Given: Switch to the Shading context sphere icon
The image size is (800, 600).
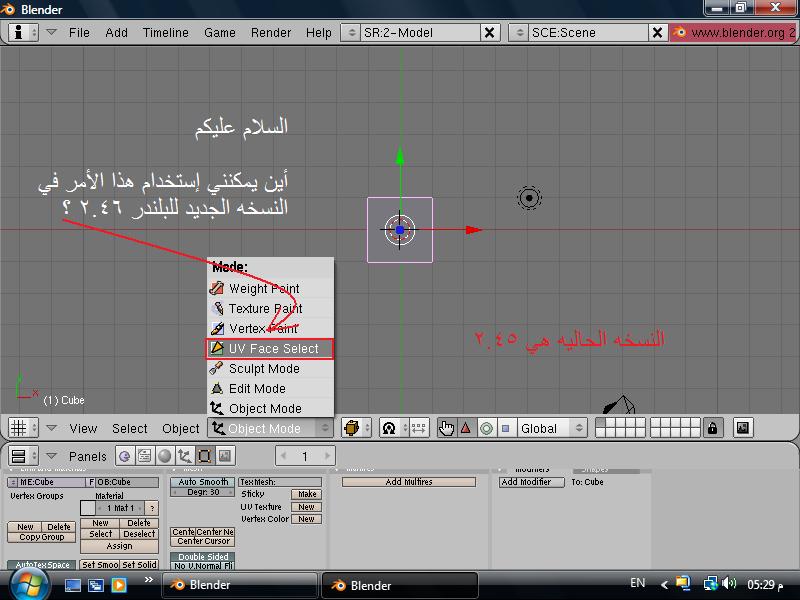Looking at the screenshot, I should coord(165,456).
